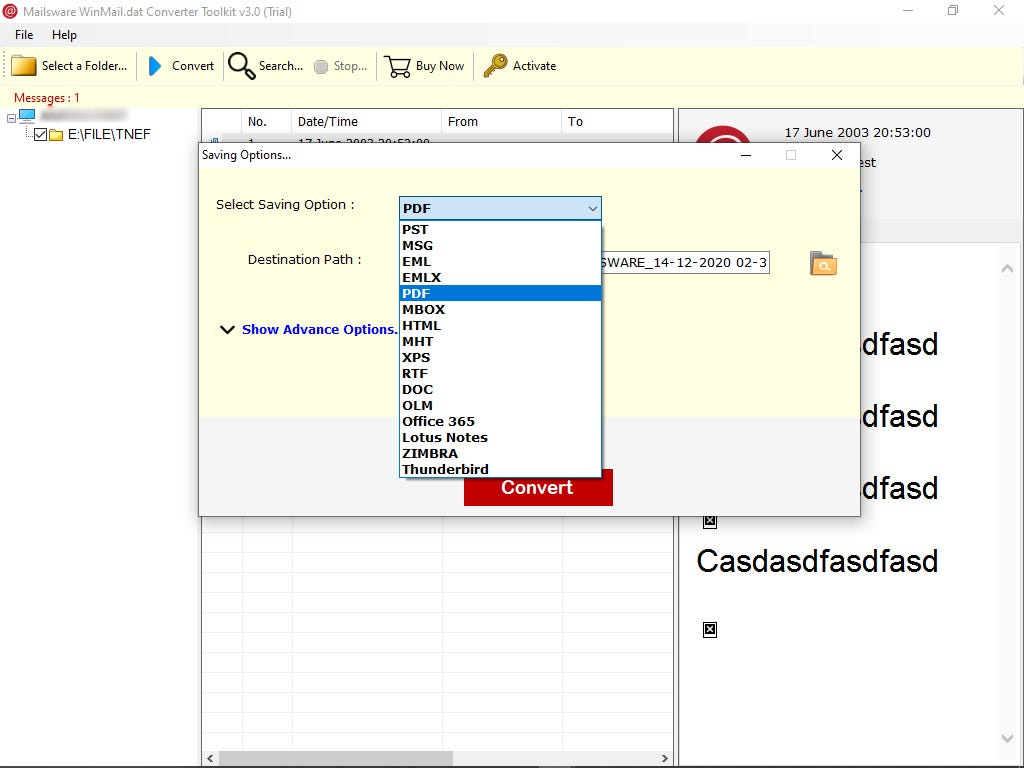The image size is (1024, 768).
Task: Choose MHT from saving options list
Action: click(x=500, y=342)
